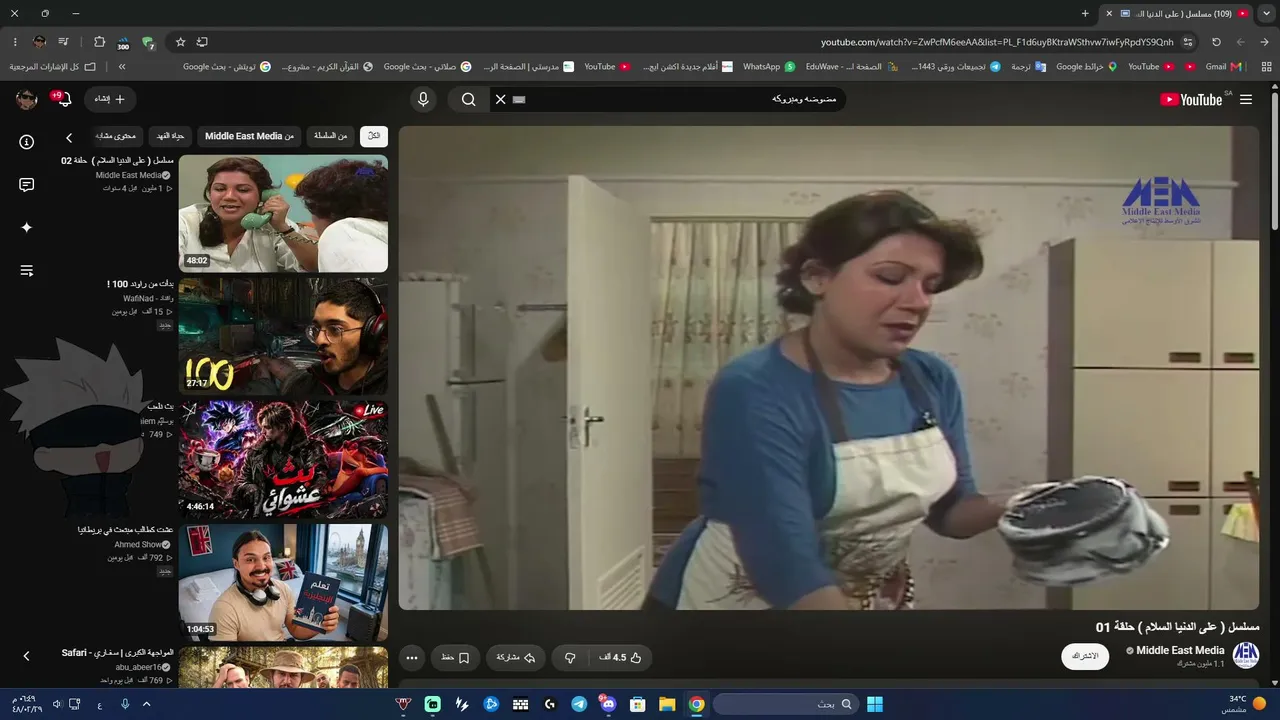Open Chrome tab search dropdown
1280x720 pixels.
pos(1265,13)
